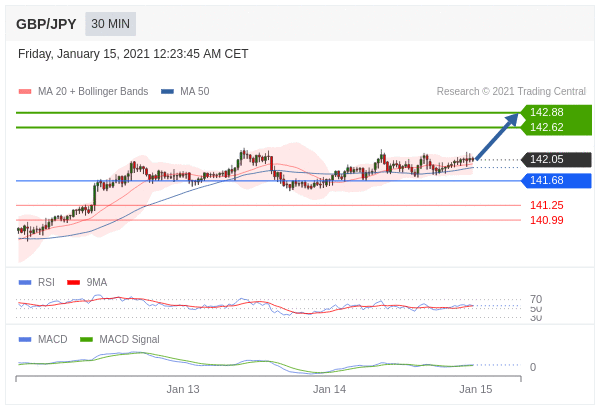
Task: Click the MACD legend blue marker
Action: pos(25,339)
